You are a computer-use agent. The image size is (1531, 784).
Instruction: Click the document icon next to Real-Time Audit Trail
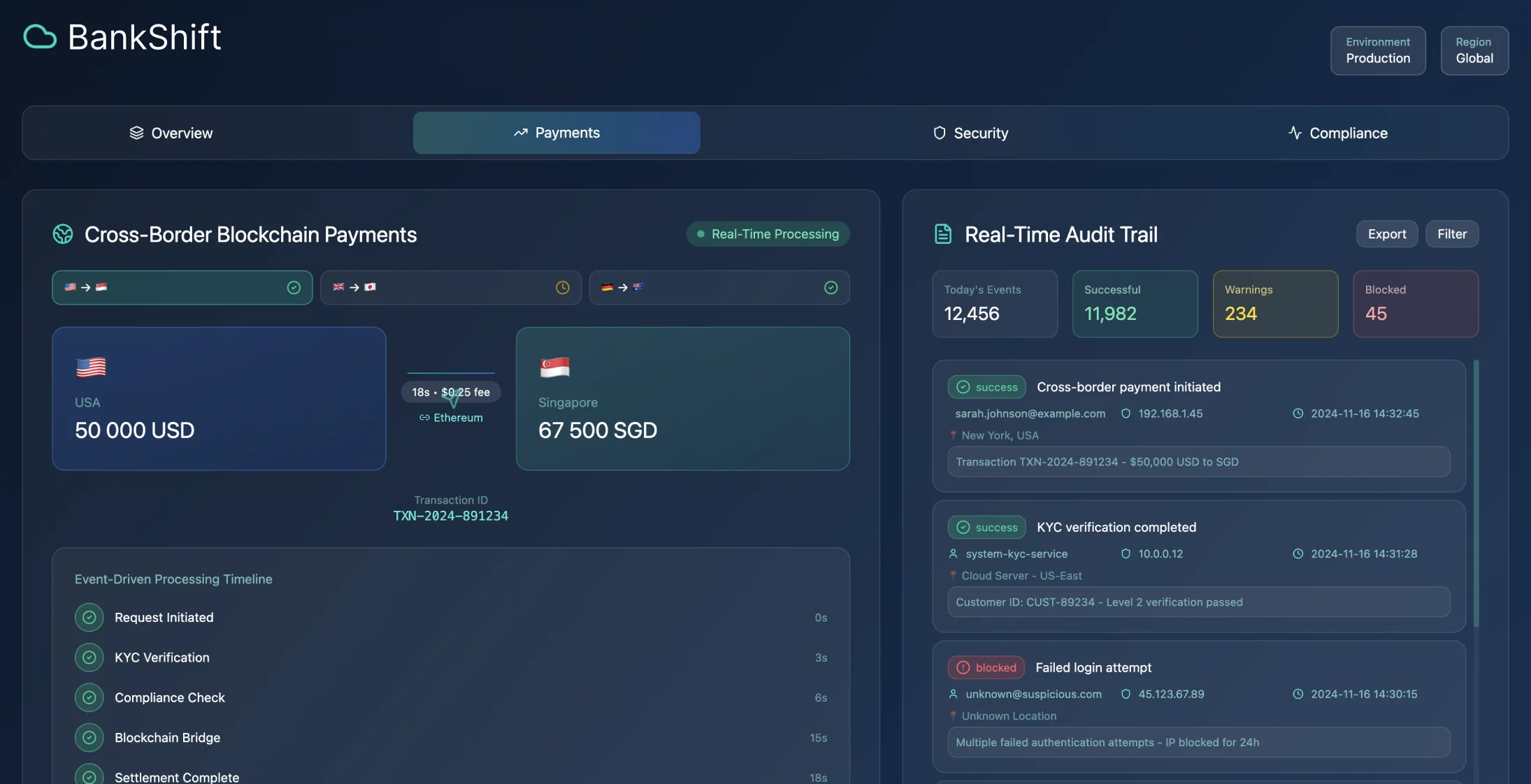click(x=942, y=233)
